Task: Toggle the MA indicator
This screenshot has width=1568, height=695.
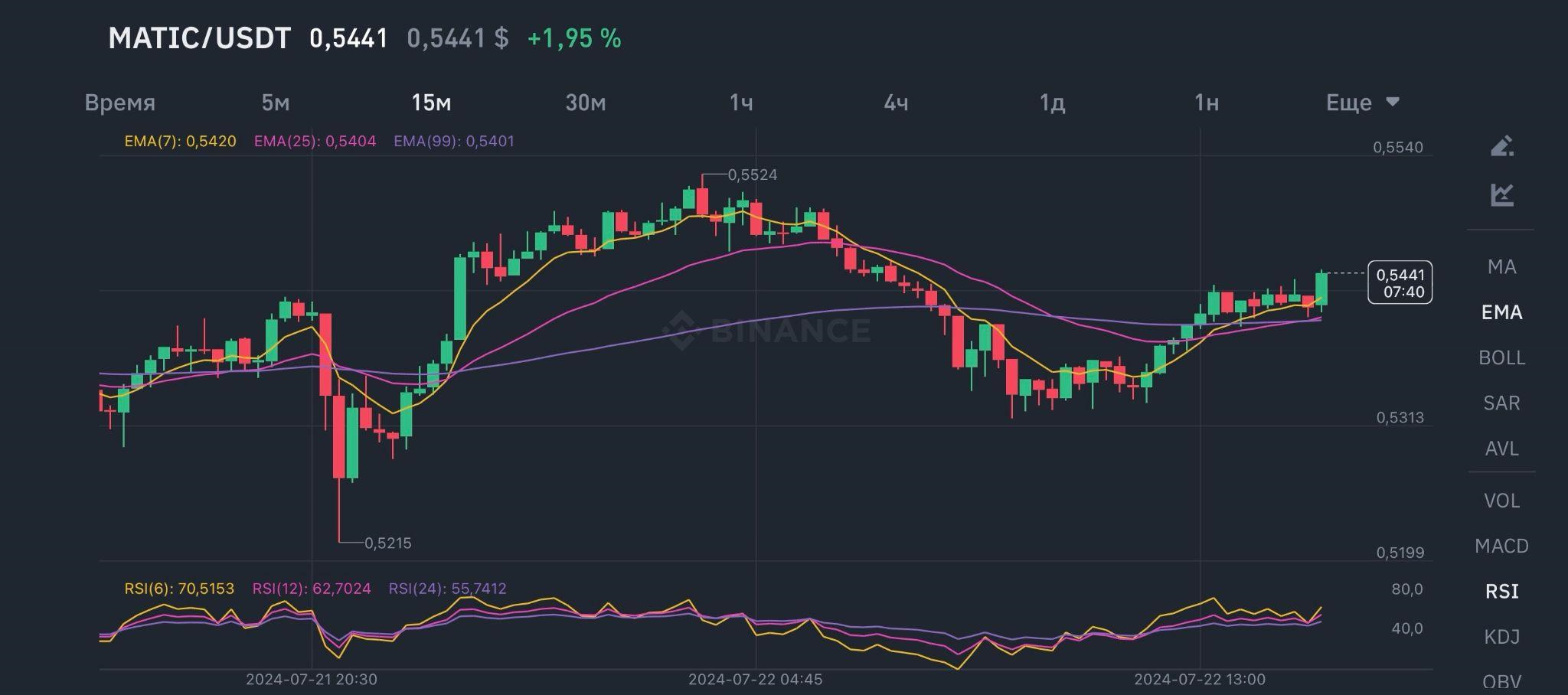Action: click(x=1501, y=267)
